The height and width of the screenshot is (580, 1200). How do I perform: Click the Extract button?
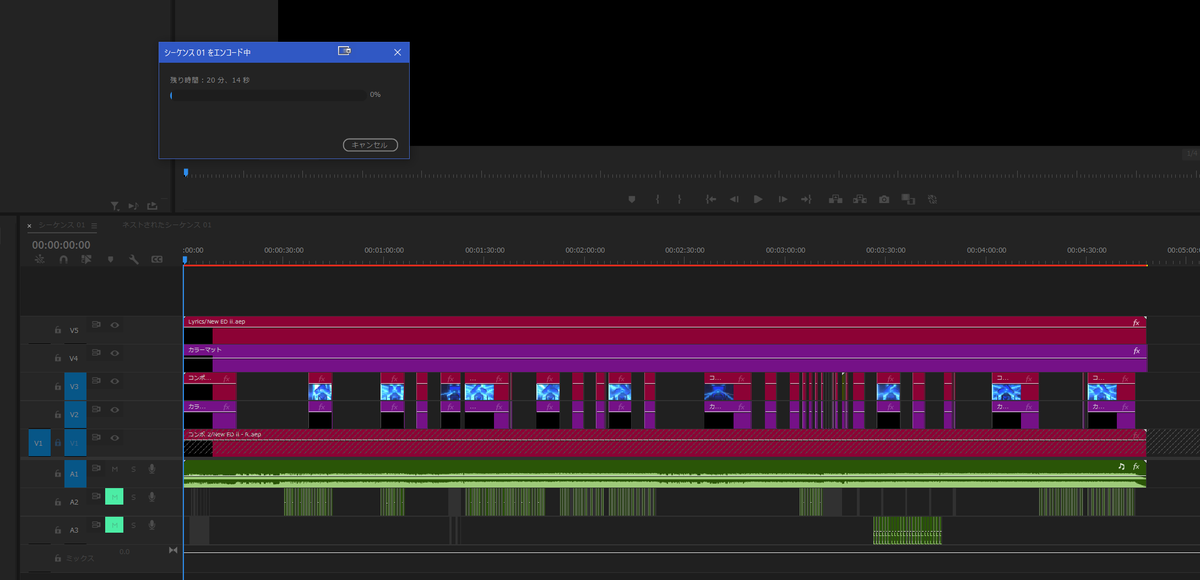pyautogui.click(x=859, y=199)
